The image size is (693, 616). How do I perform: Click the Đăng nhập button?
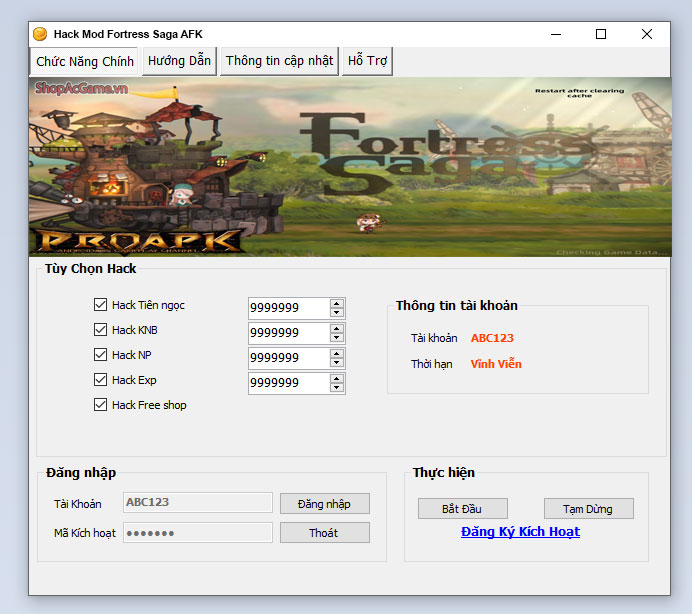pyautogui.click(x=324, y=504)
